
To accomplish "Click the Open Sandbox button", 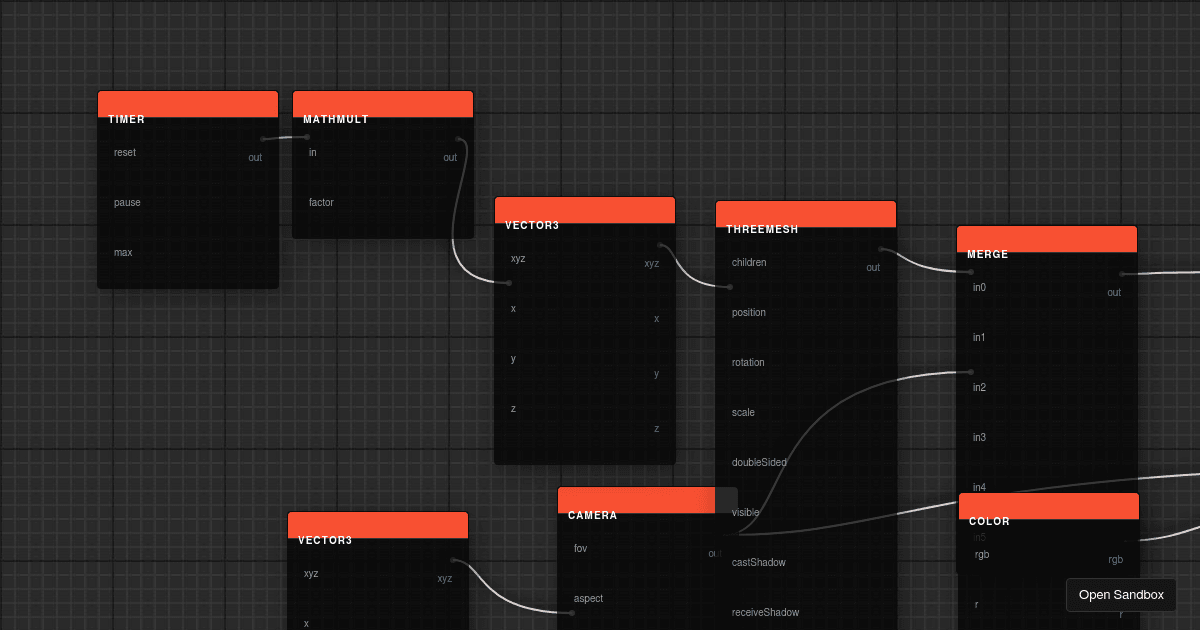I will (1121, 594).
